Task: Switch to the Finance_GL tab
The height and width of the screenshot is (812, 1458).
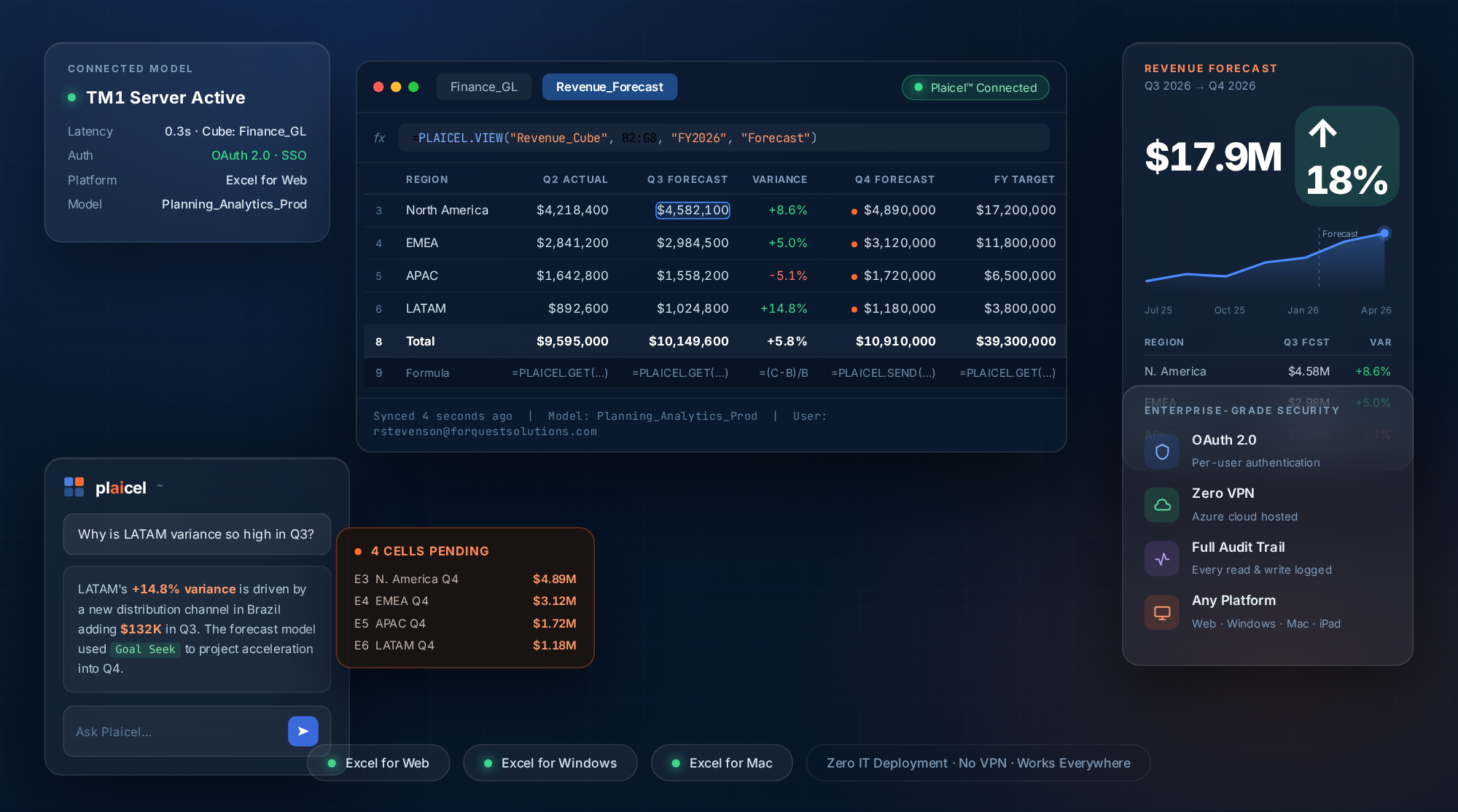Action: (484, 87)
